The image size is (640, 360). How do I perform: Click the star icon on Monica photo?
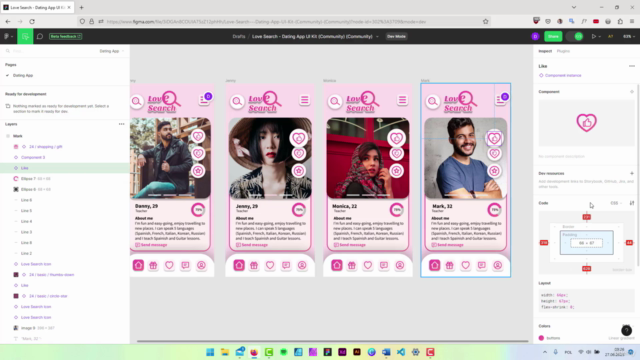point(396,171)
